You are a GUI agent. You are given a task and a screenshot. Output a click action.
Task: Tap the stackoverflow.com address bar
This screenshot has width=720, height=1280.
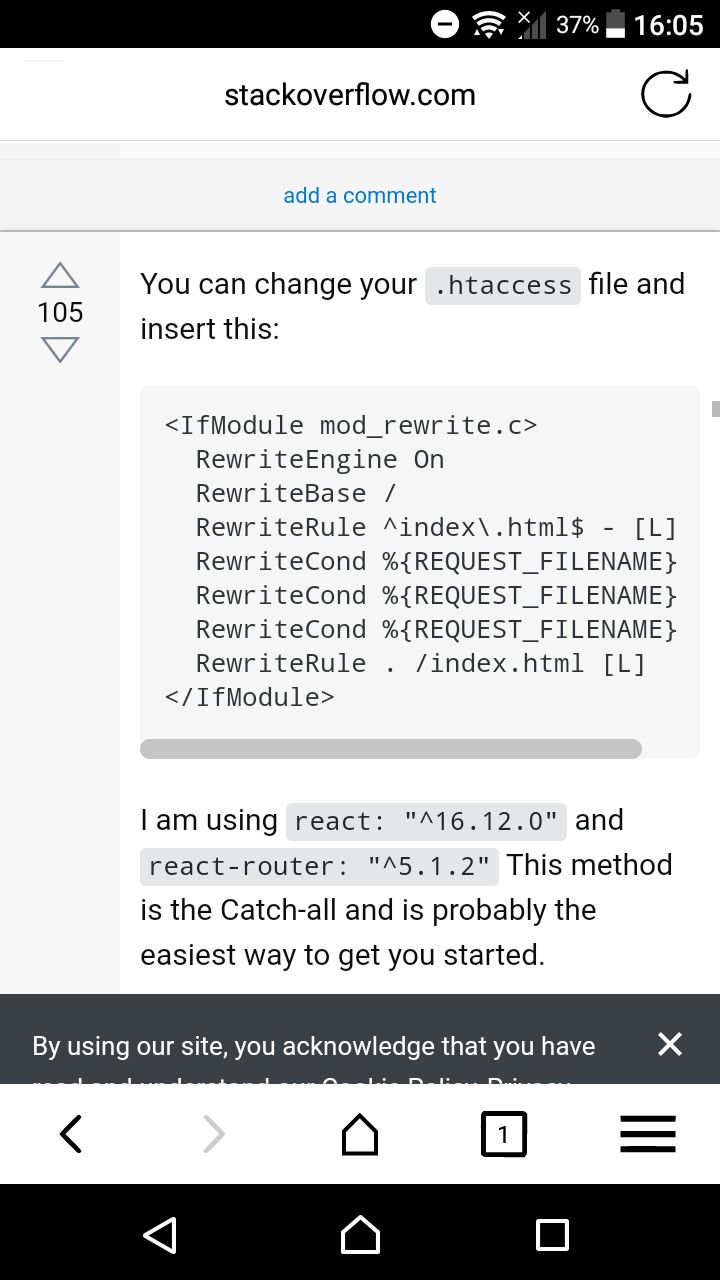coord(350,95)
